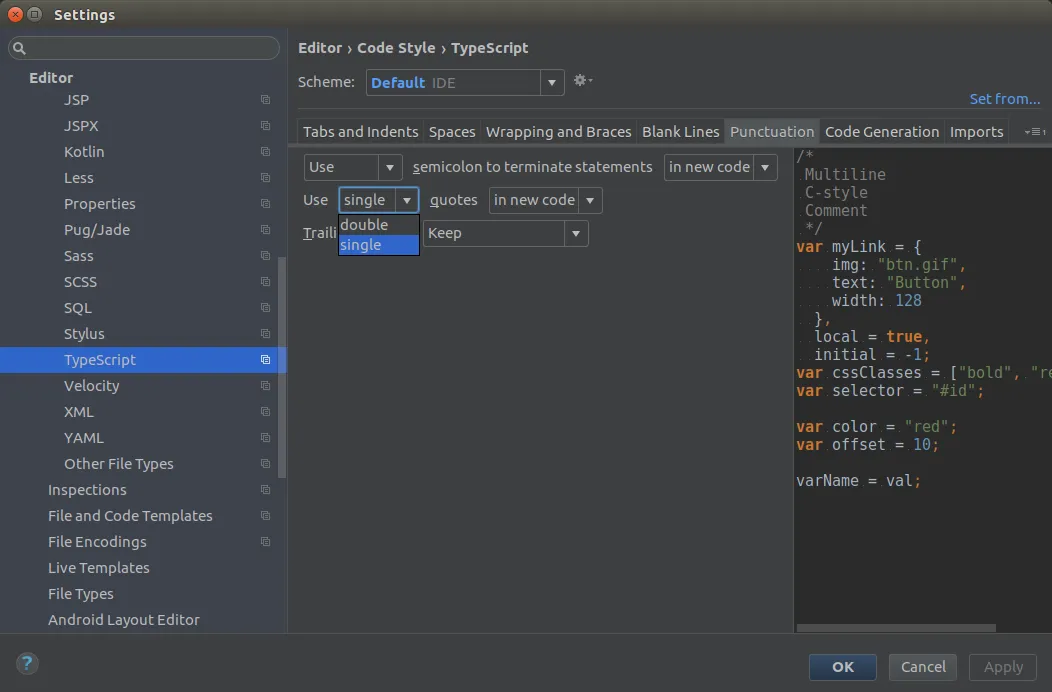Click the scheme gear settings icon
The width and height of the screenshot is (1052, 692).
(x=581, y=81)
